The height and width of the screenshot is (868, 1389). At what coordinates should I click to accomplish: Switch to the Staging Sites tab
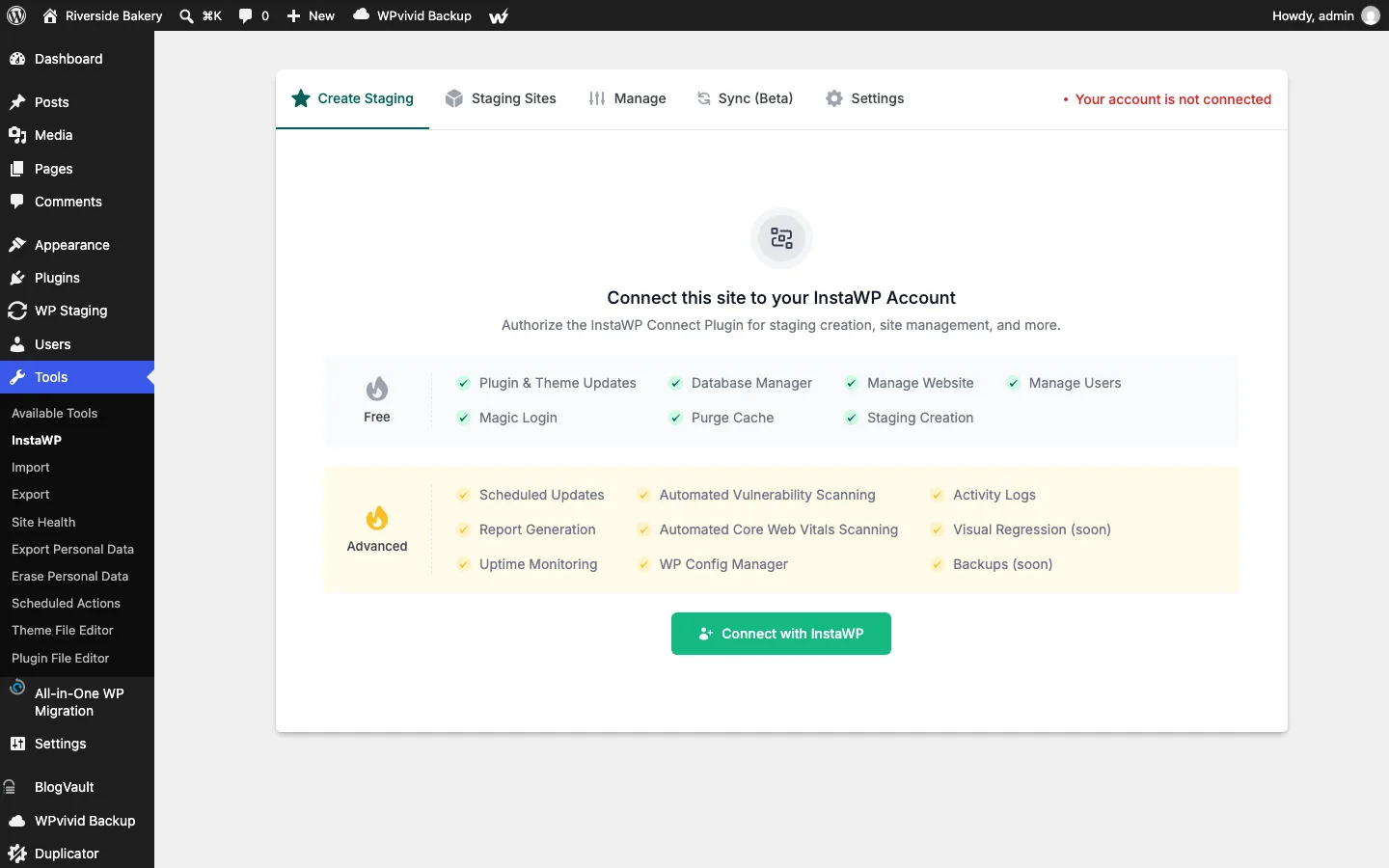coord(501,98)
